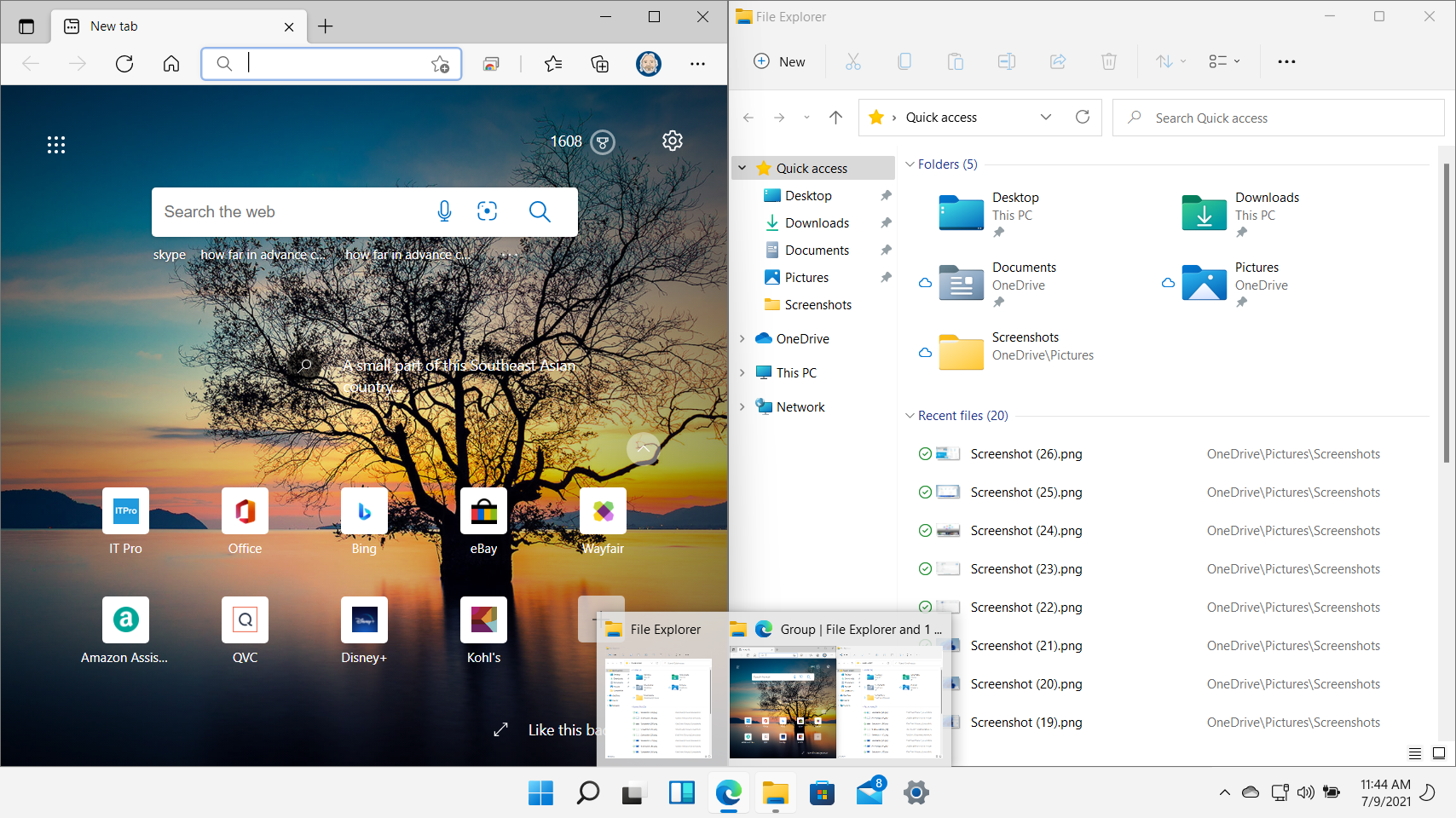This screenshot has height=818, width=1456.
Task: Start voice search with the microphone icon
Action: (x=444, y=211)
